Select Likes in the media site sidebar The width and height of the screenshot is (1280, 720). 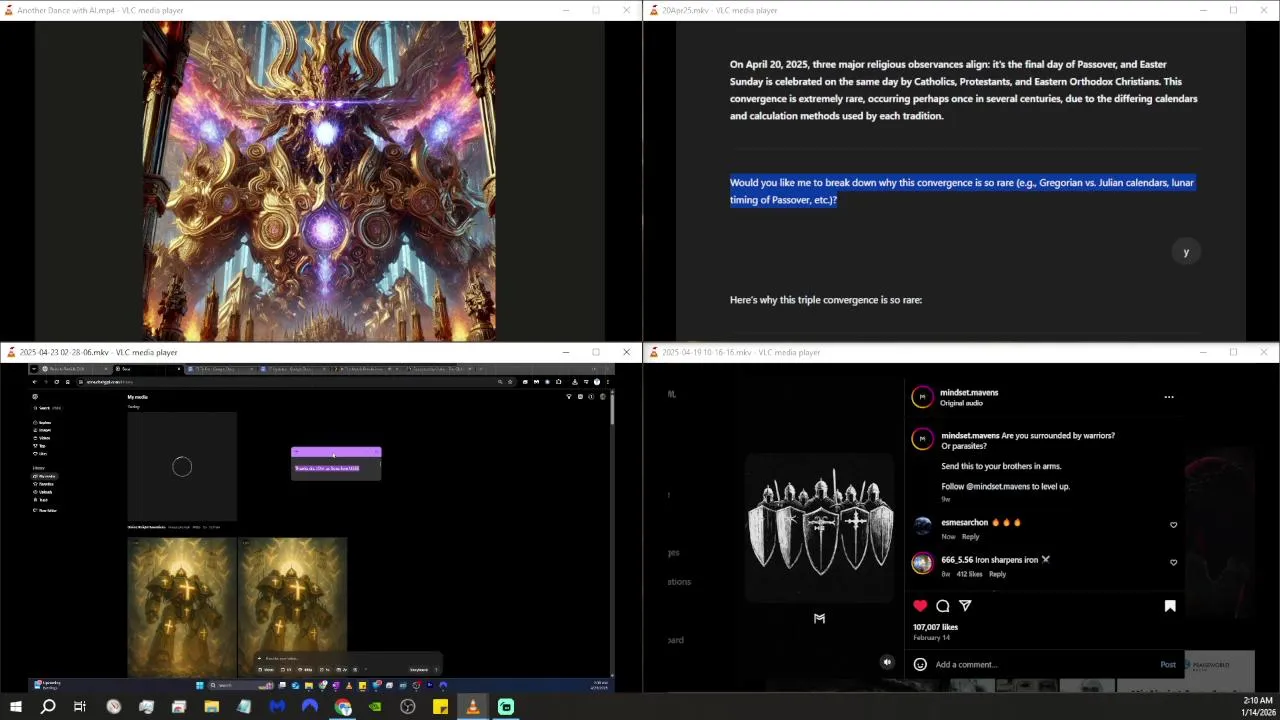click(x=41, y=454)
